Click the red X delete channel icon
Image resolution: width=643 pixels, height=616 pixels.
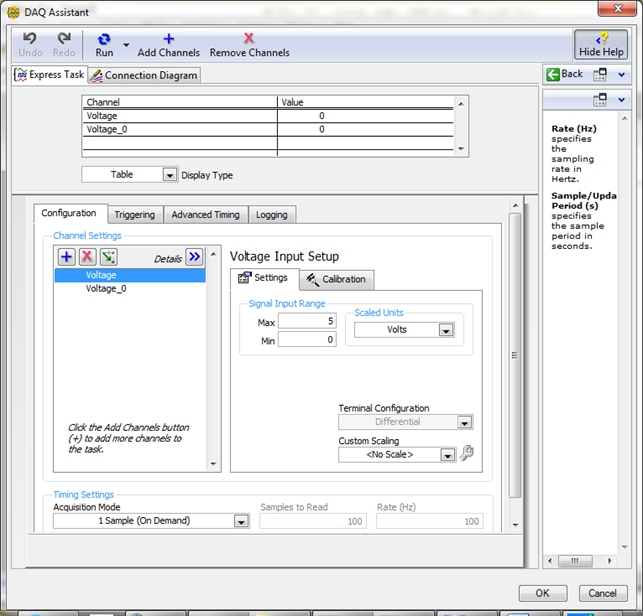coord(87,257)
